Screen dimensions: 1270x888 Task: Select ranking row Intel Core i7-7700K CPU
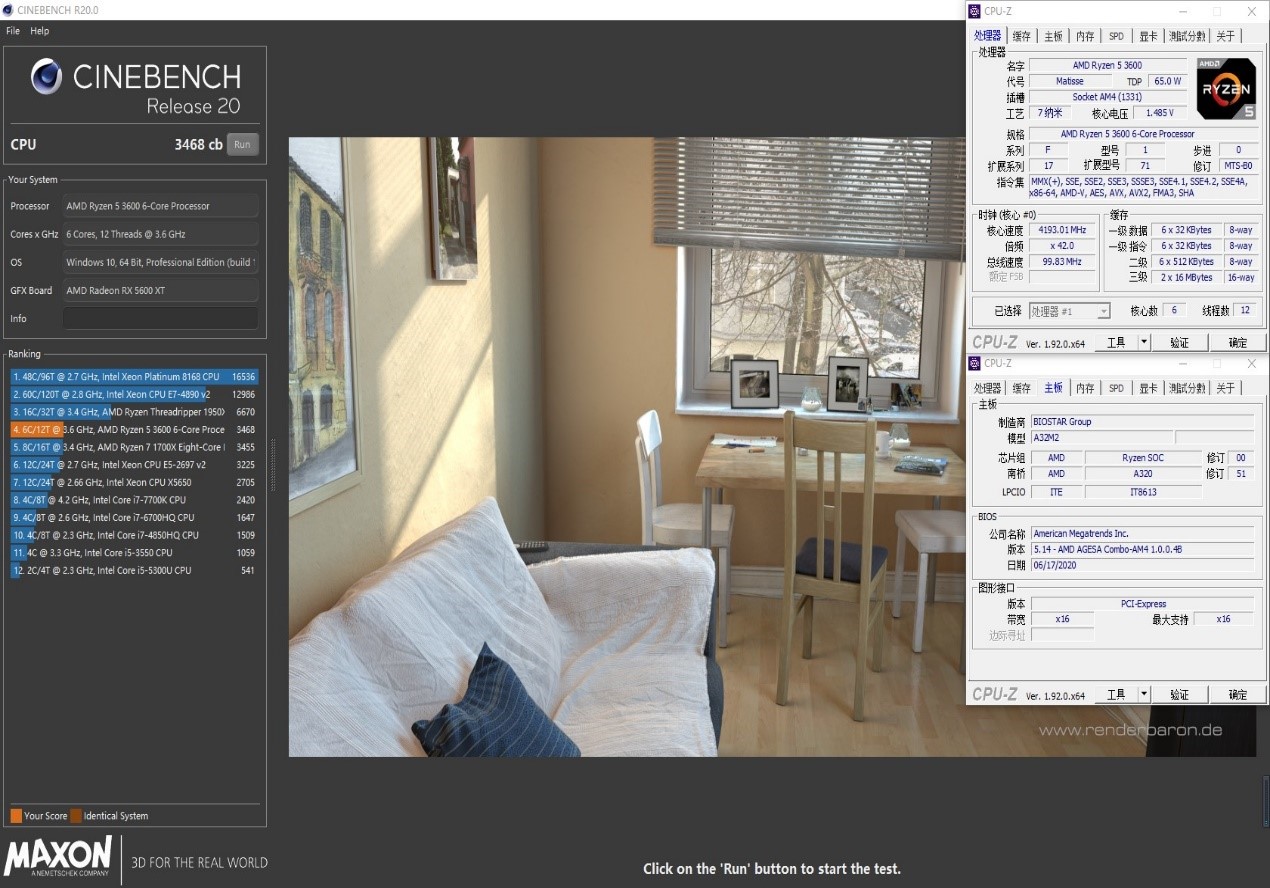(x=134, y=500)
